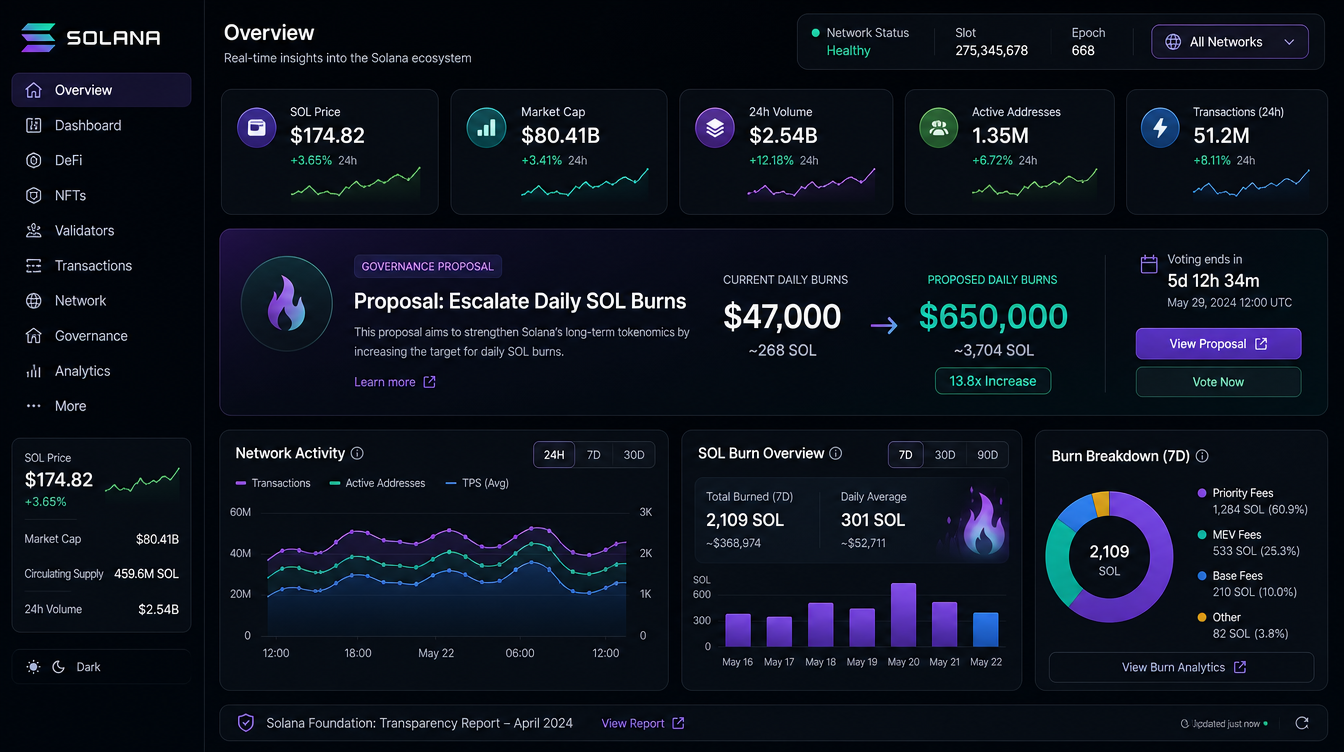Viewport: 1344px width, 752px height.
Task: Click the Governance icon in sidebar
Action: coord(34,336)
